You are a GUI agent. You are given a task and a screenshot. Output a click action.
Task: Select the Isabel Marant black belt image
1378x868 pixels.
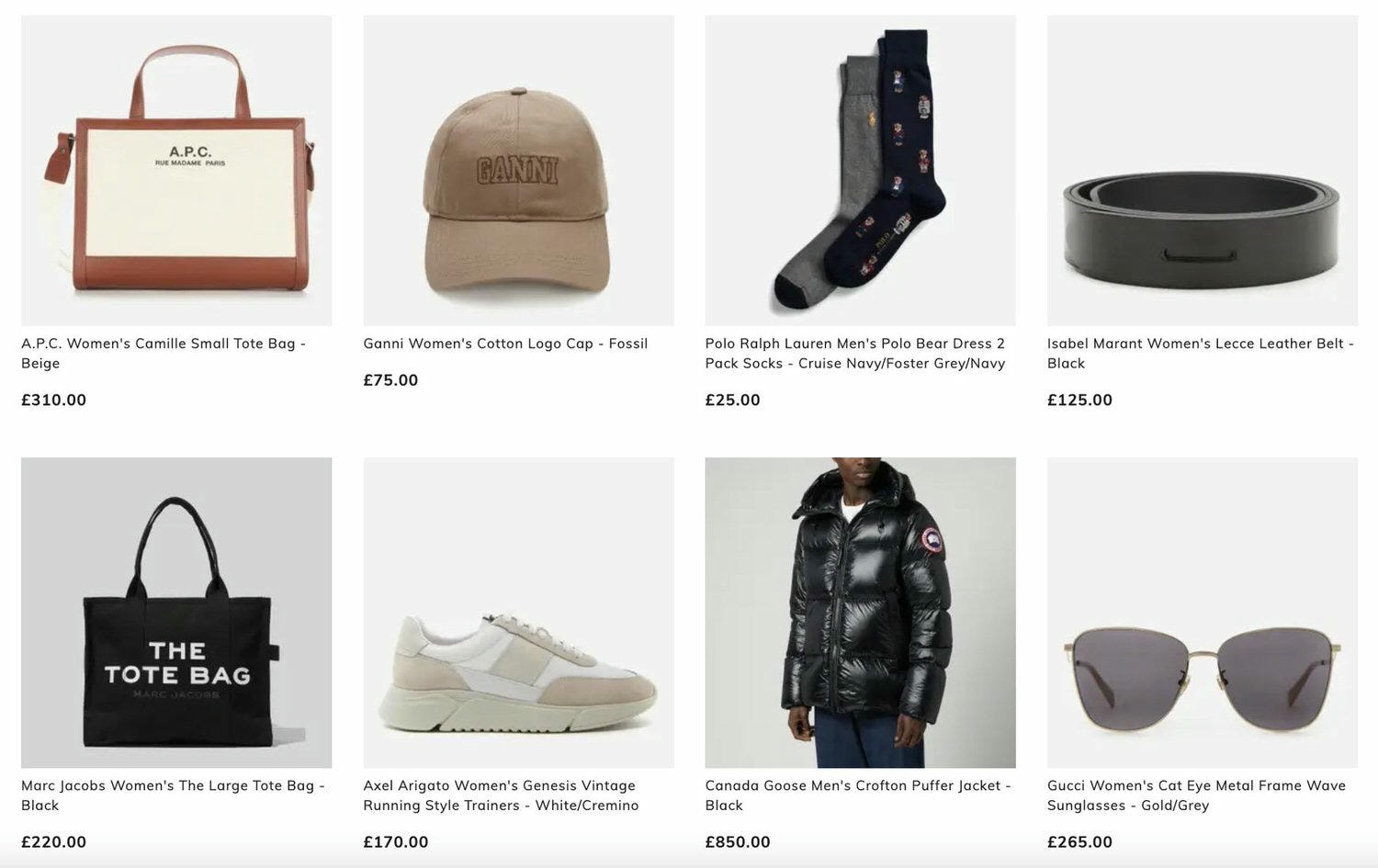[x=1202, y=170]
